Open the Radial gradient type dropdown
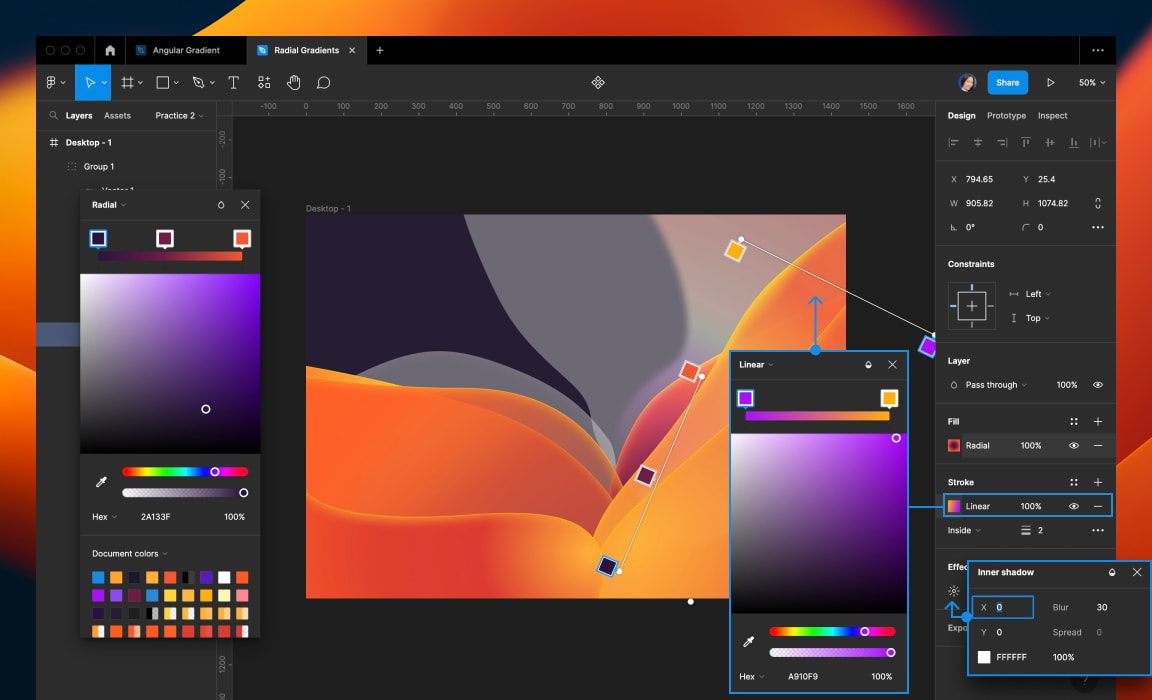This screenshot has height=700, width=1152. pyautogui.click(x=108, y=205)
